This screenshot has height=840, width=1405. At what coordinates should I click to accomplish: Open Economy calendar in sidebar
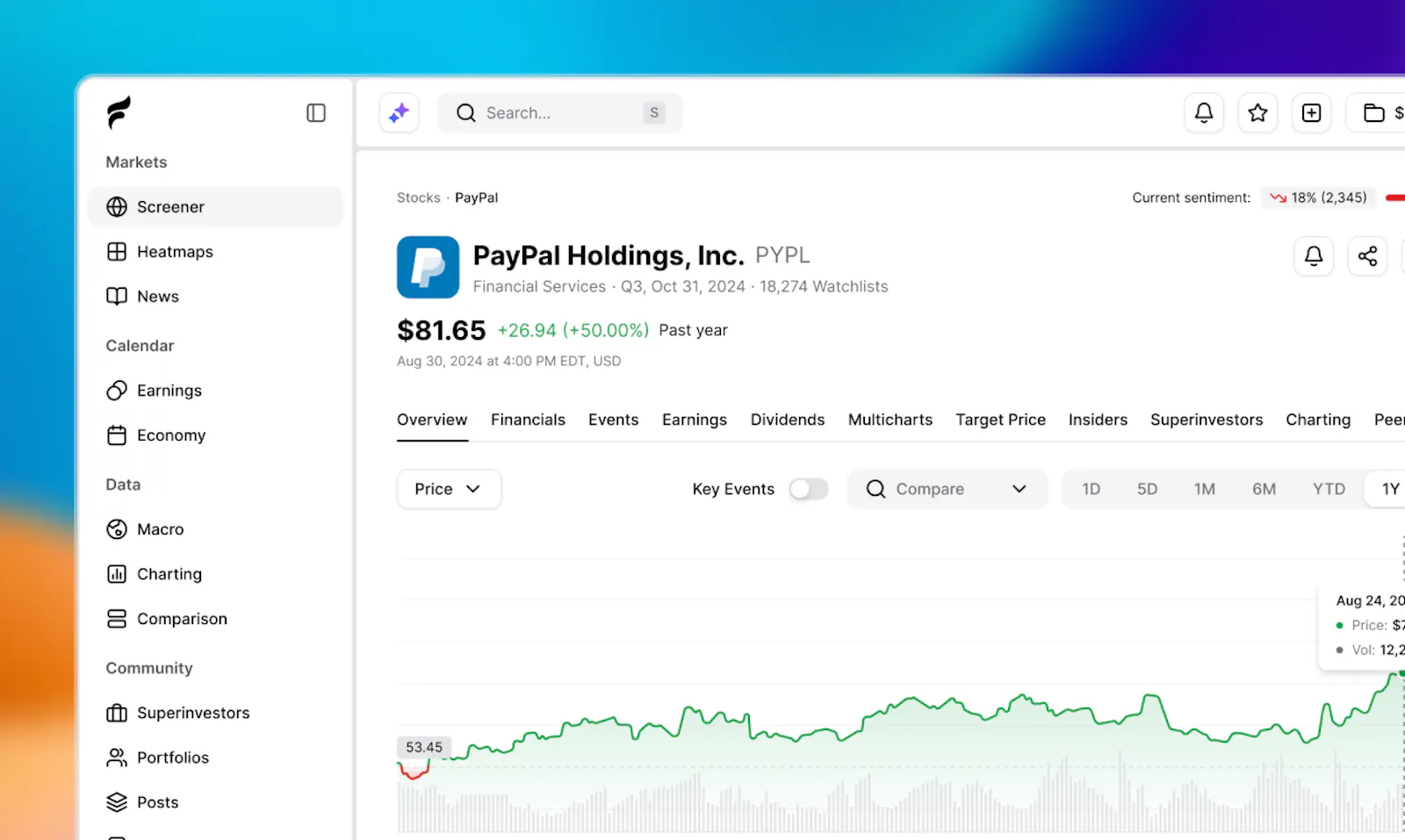[215, 435]
